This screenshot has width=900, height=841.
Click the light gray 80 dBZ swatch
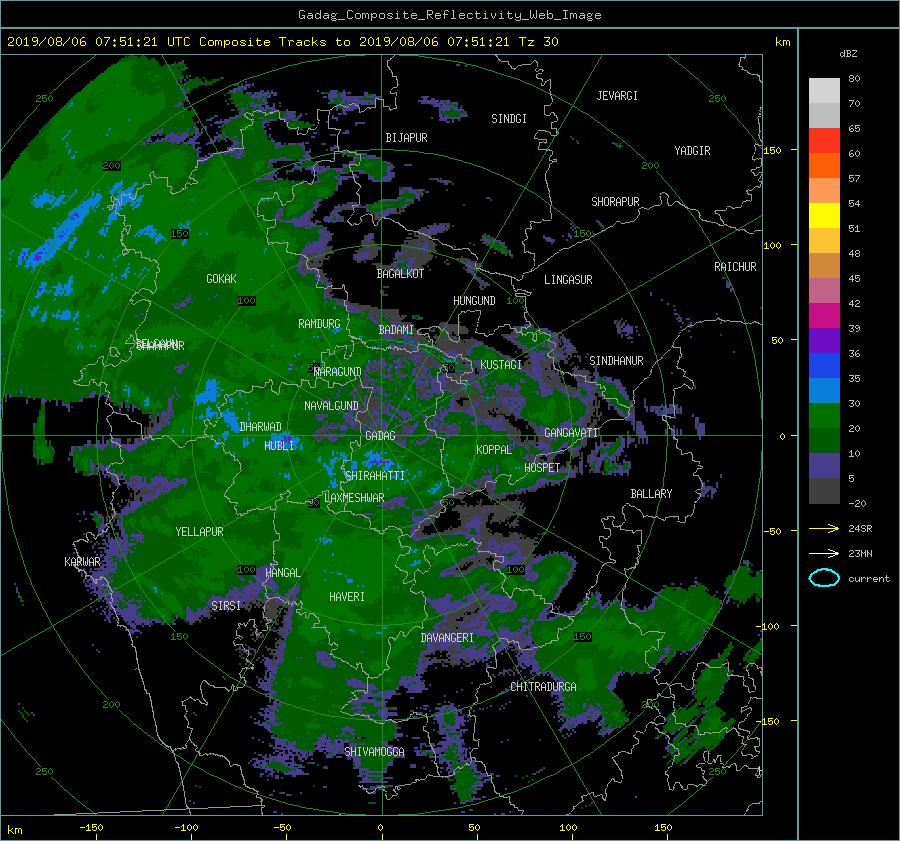click(824, 90)
